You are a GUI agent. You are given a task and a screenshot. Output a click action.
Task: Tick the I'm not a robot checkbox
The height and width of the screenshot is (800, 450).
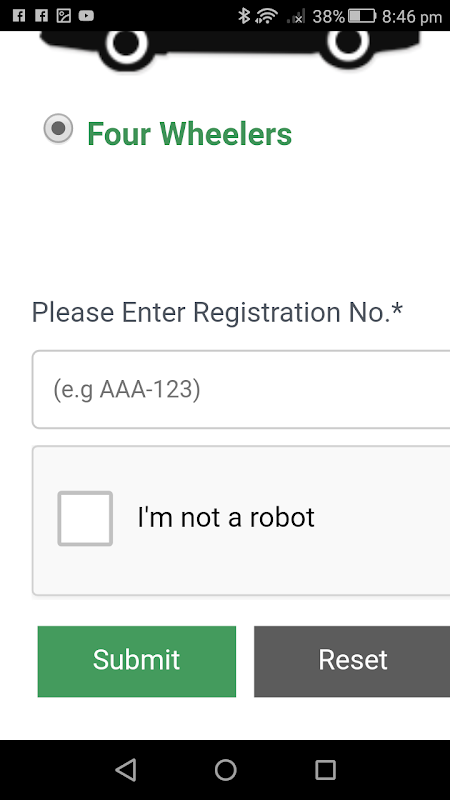pyautogui.click(x=85, y=518)
